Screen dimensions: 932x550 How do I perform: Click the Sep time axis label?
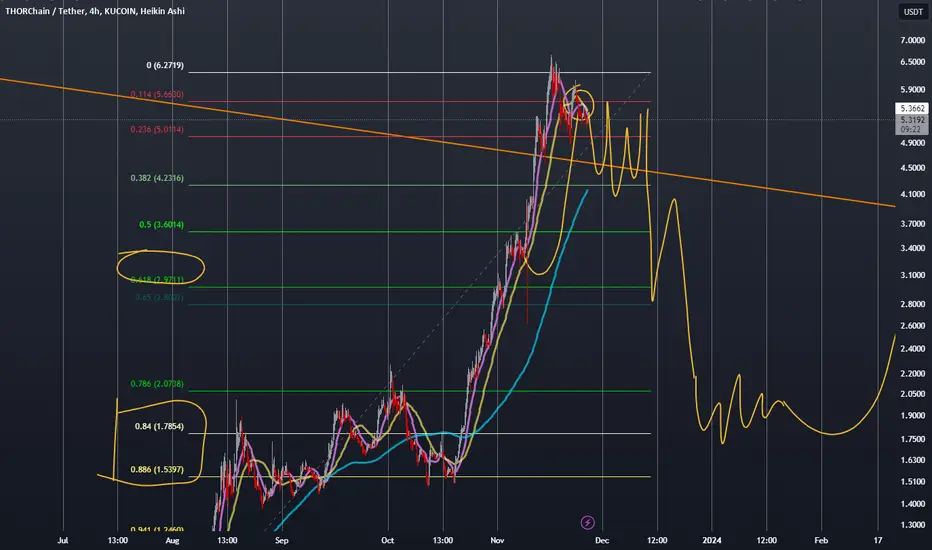pos(282,540)
